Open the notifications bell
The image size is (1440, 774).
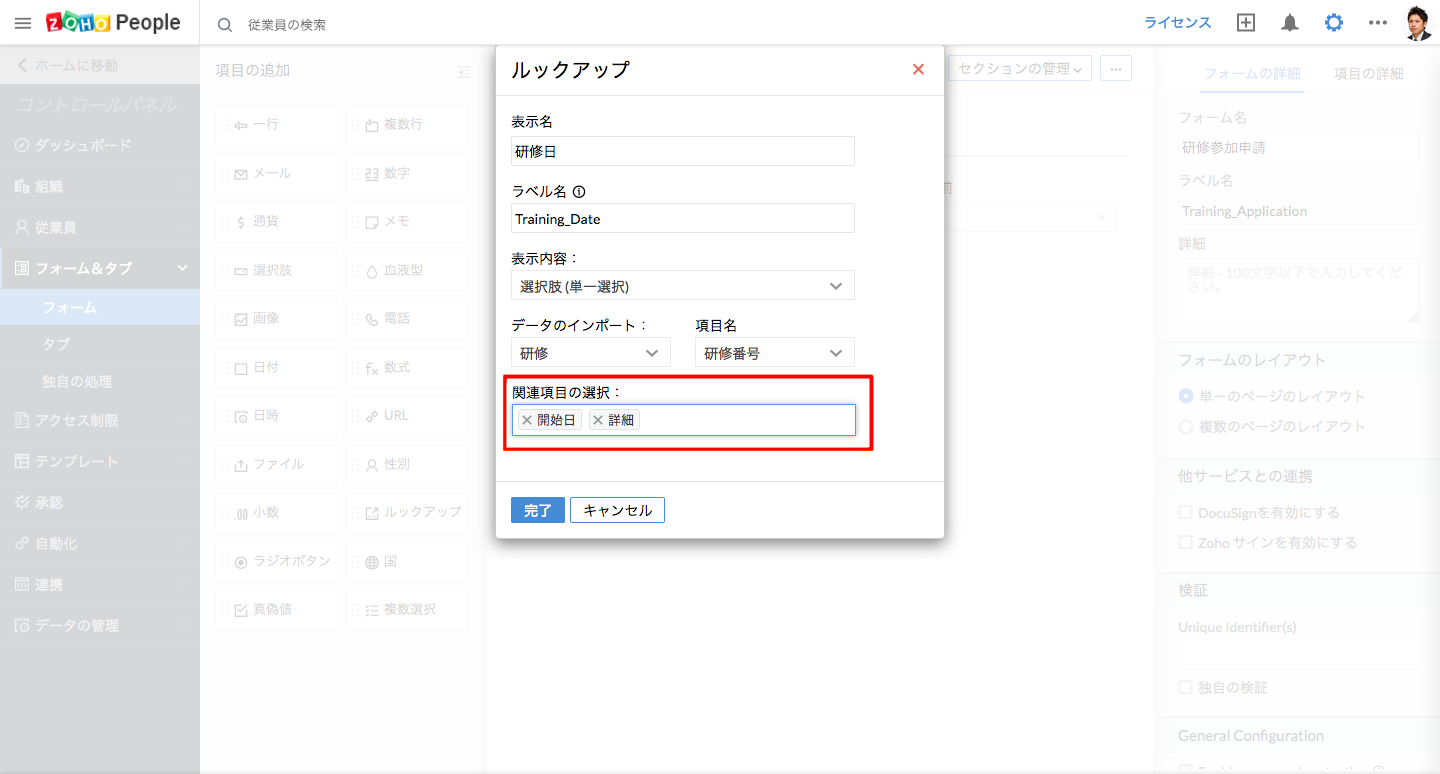[x=1290, y=23]
